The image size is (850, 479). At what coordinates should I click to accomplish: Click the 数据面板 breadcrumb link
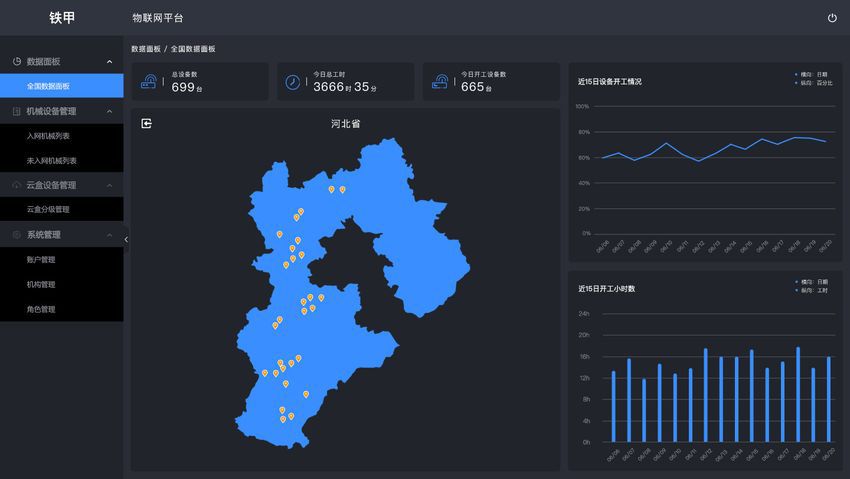(x=145, y=49)
